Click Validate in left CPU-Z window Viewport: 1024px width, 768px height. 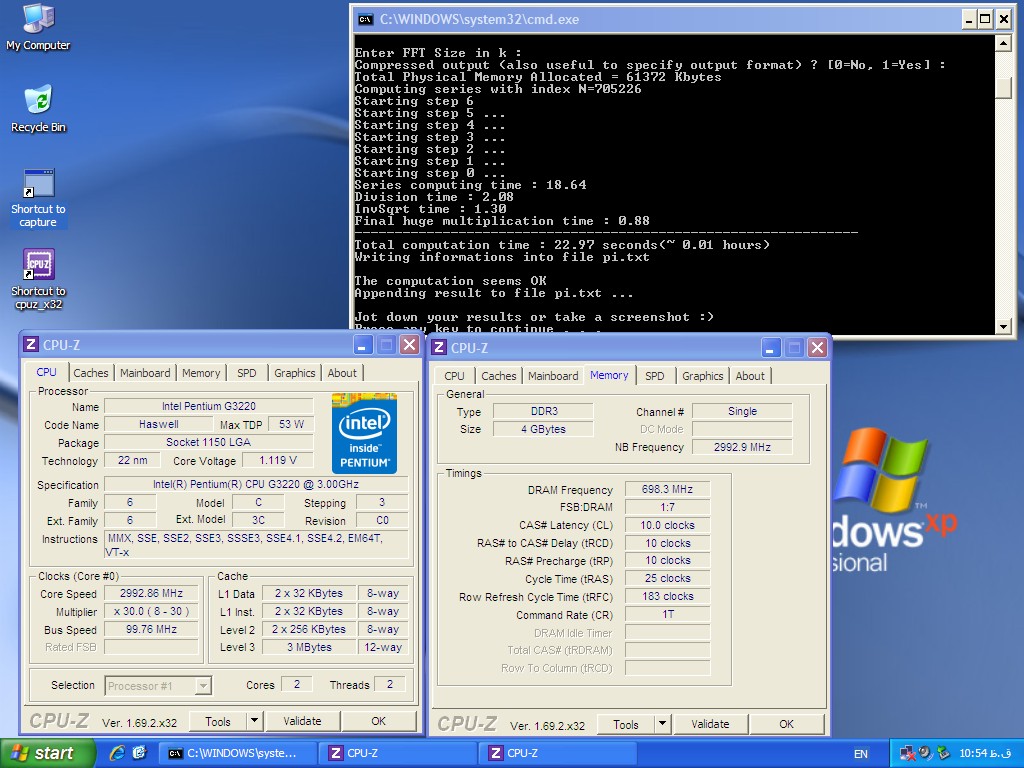[302, 722]
